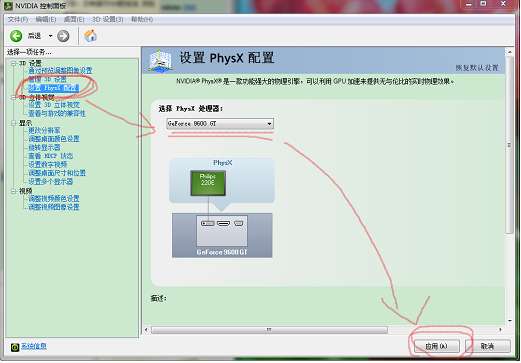Open the PhysX processor combo box
Screen dimensions: 521x363
coord(220,124)
